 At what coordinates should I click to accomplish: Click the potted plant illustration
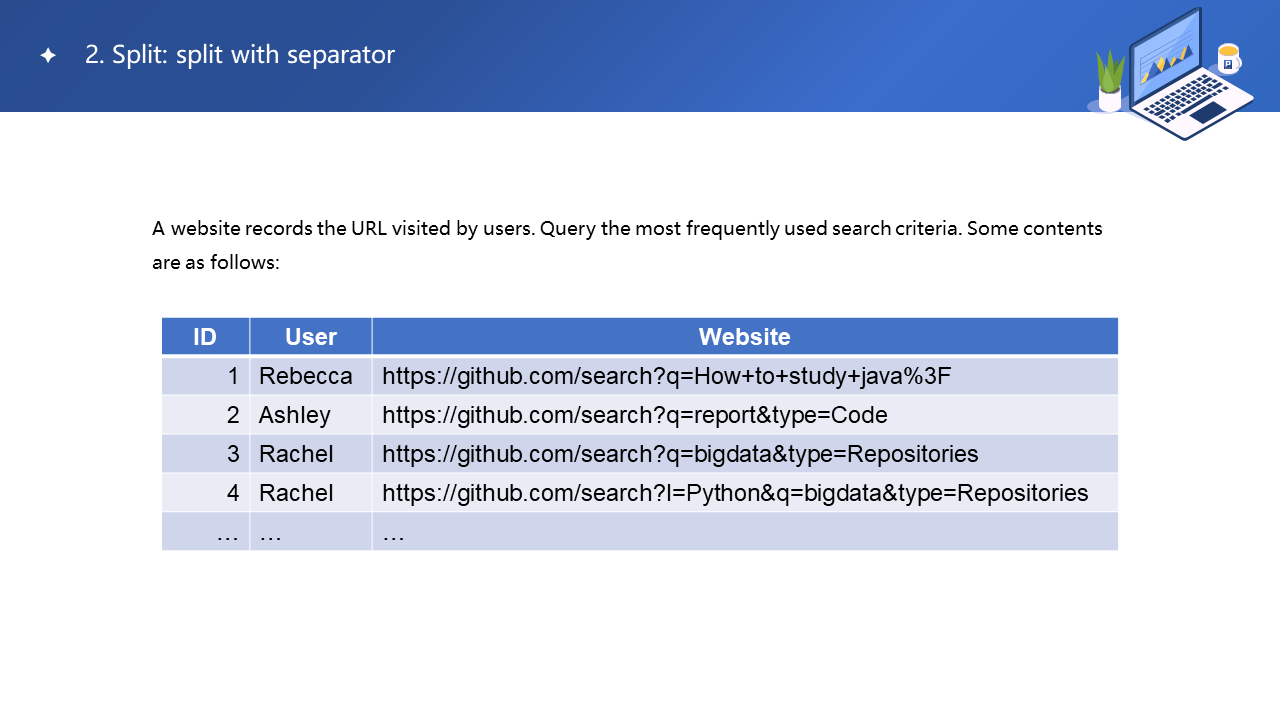click(x=1109, y=82)
